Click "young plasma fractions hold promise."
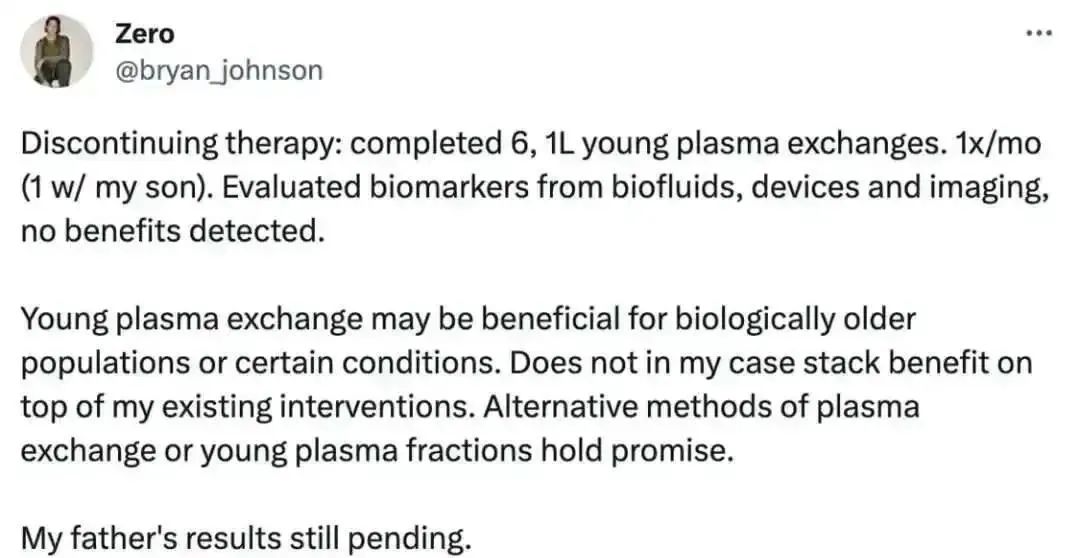Viewport: 1080px width, 558px height. tap(464, 451)
